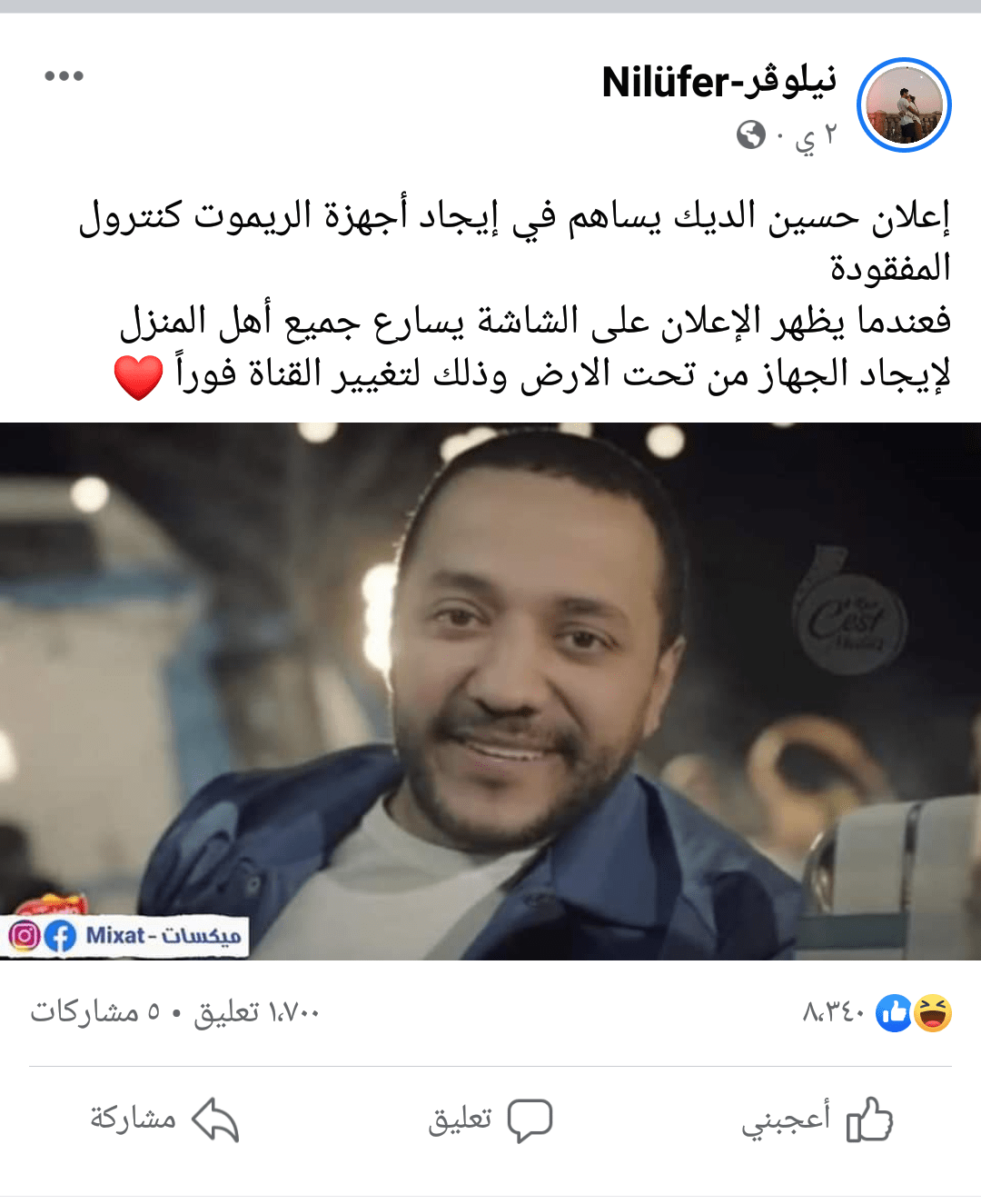This screenshot has width=981, height=1204.
Task: Open the ١٬٧٠٠ تعليق comments count
Action: coord(256,1011)
